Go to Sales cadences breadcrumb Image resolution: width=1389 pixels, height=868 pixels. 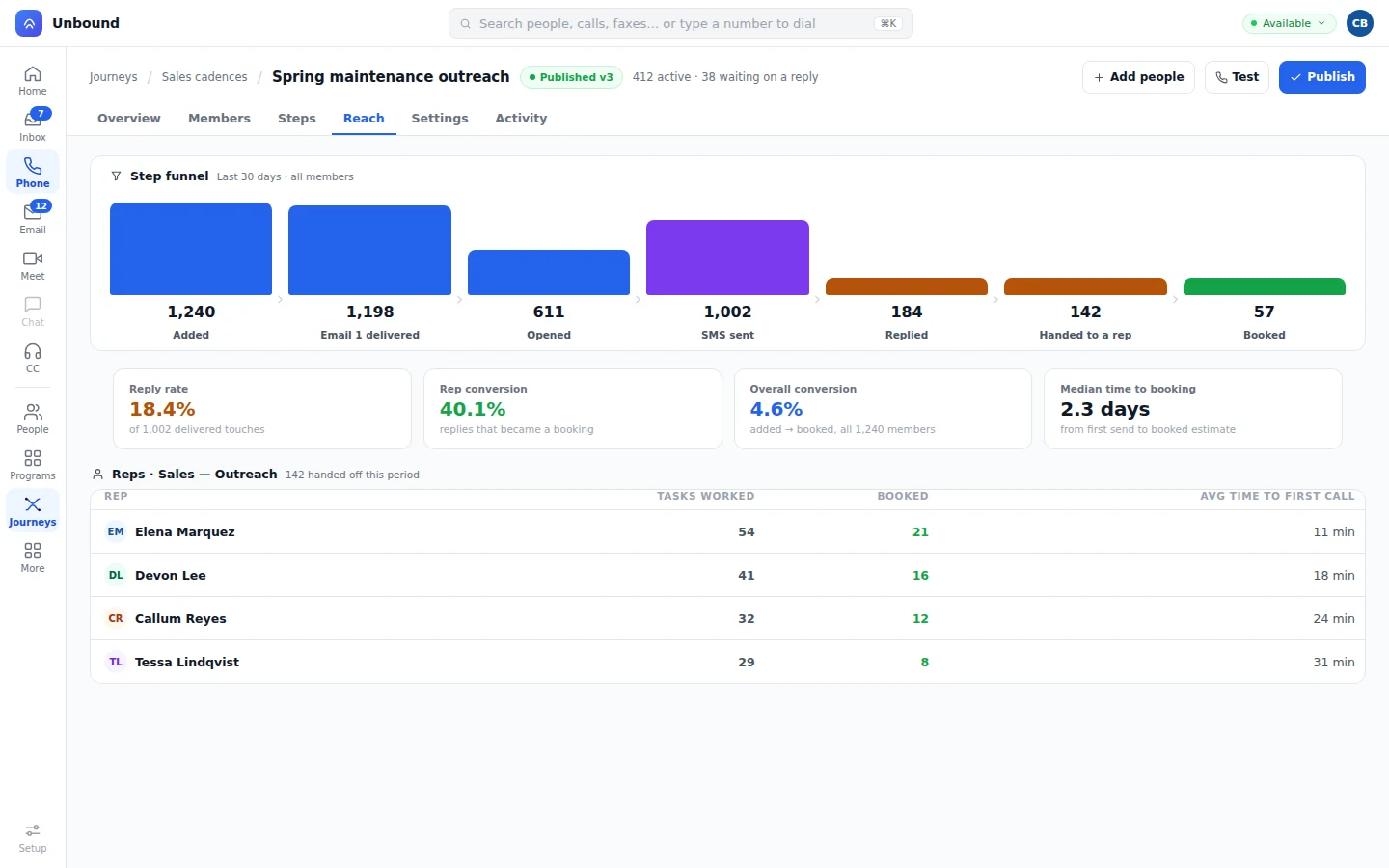(x=204, y=77)
